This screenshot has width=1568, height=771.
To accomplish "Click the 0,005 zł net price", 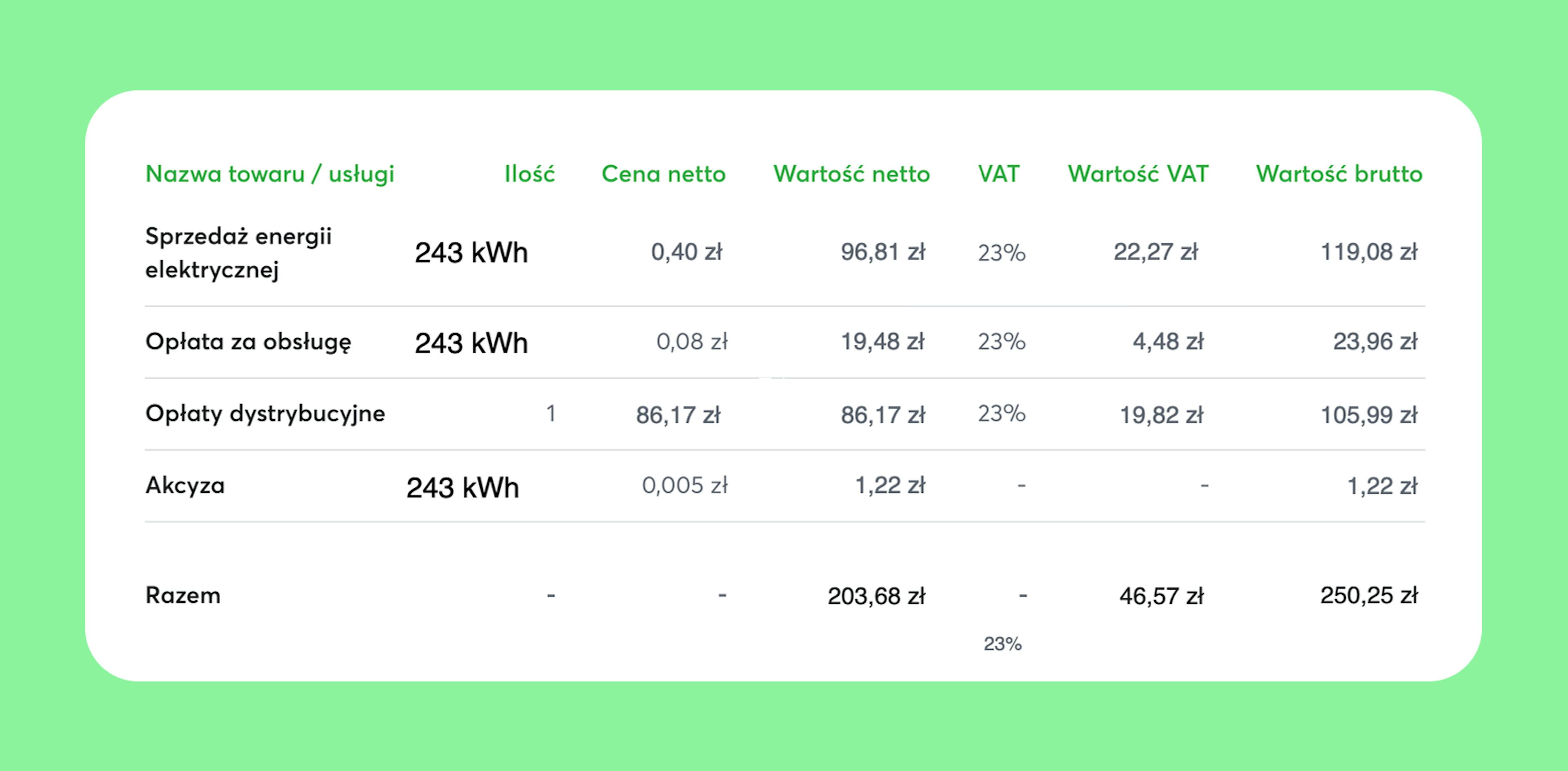I will point(685,485).
